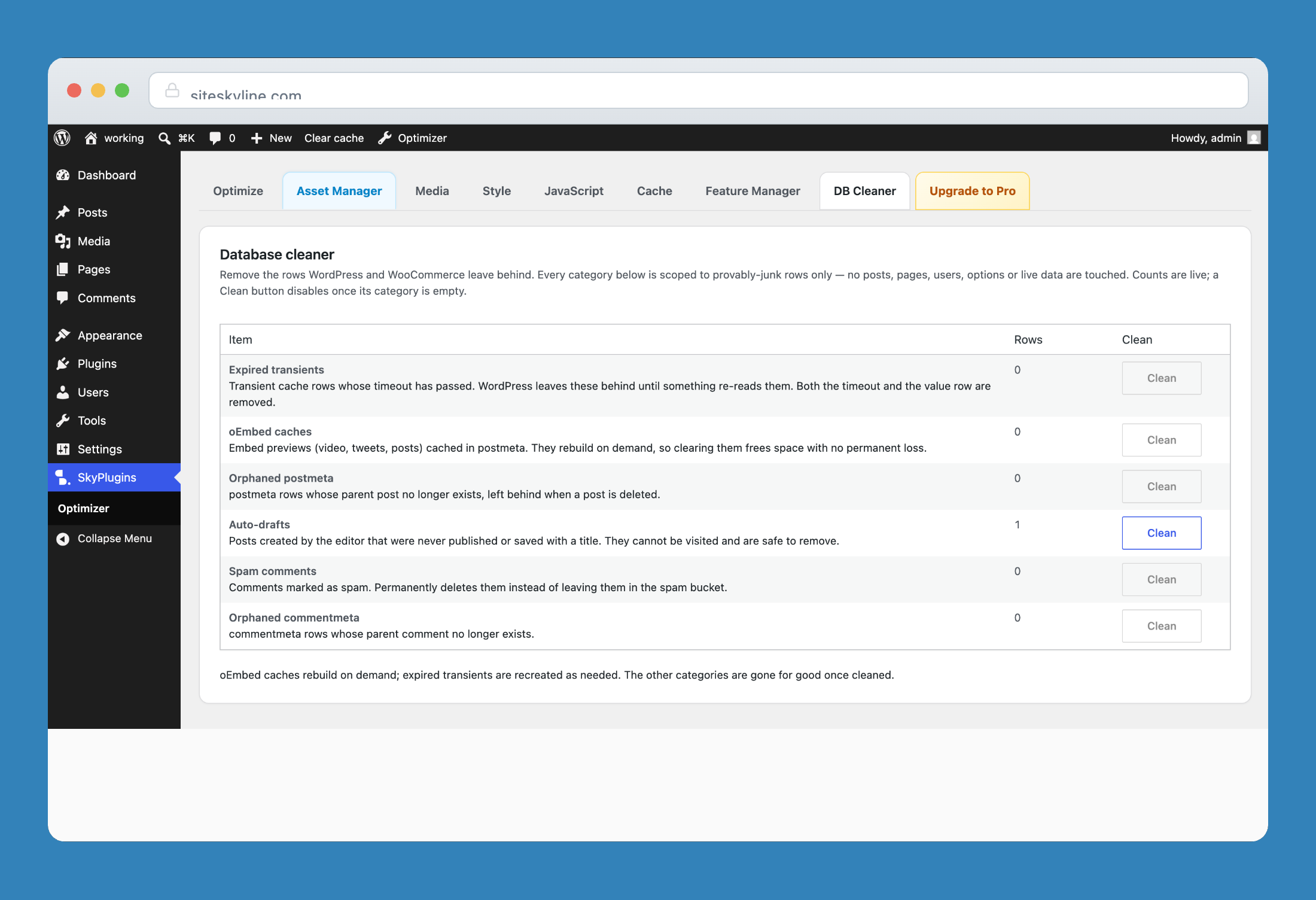The height and width of the screenshot is (900, 1316).
Task: Open the Tools menu label
Action: tap(92, 421)
